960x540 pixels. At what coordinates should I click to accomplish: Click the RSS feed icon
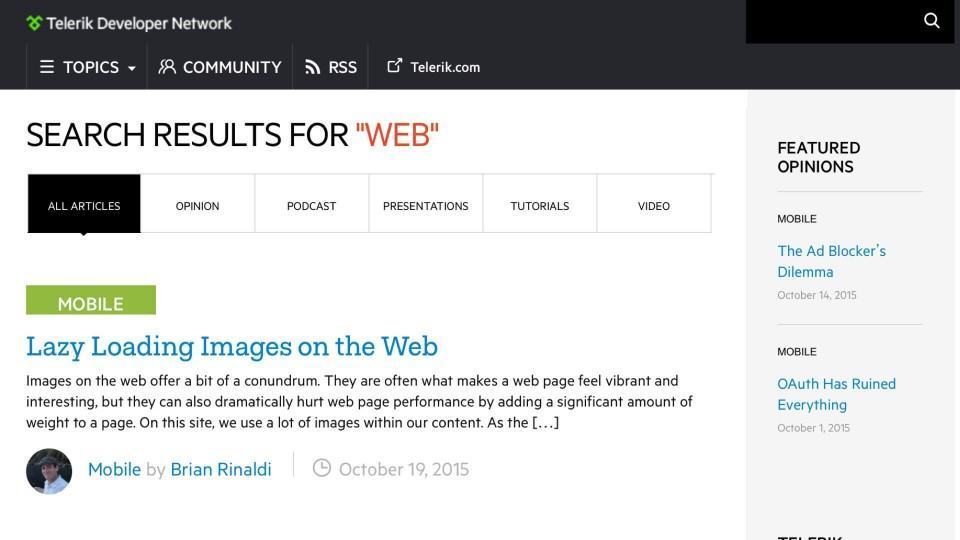coord(313,68)
